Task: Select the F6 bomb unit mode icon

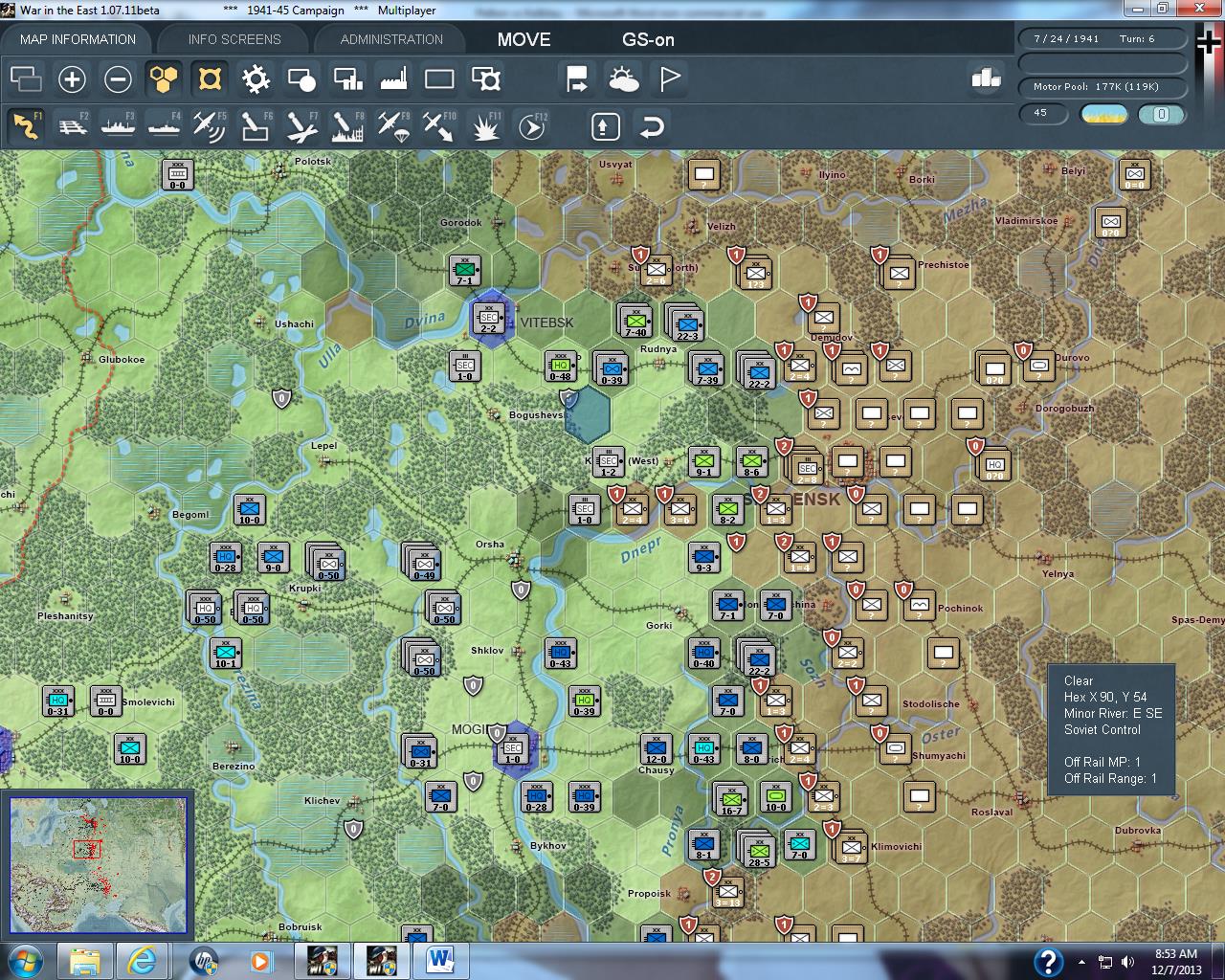Action: [256, 125]
